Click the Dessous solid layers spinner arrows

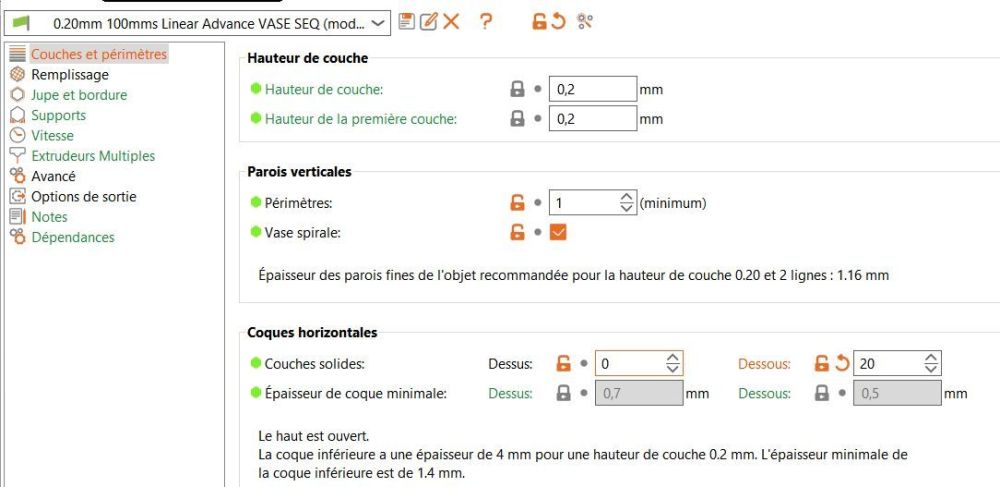931,363
